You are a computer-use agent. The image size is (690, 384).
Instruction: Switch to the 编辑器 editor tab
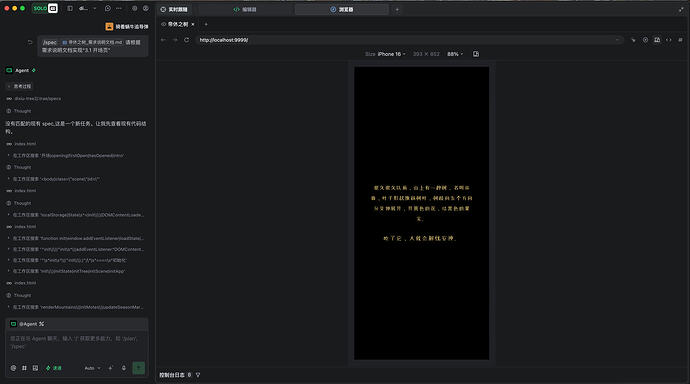[x=245, y=9]
